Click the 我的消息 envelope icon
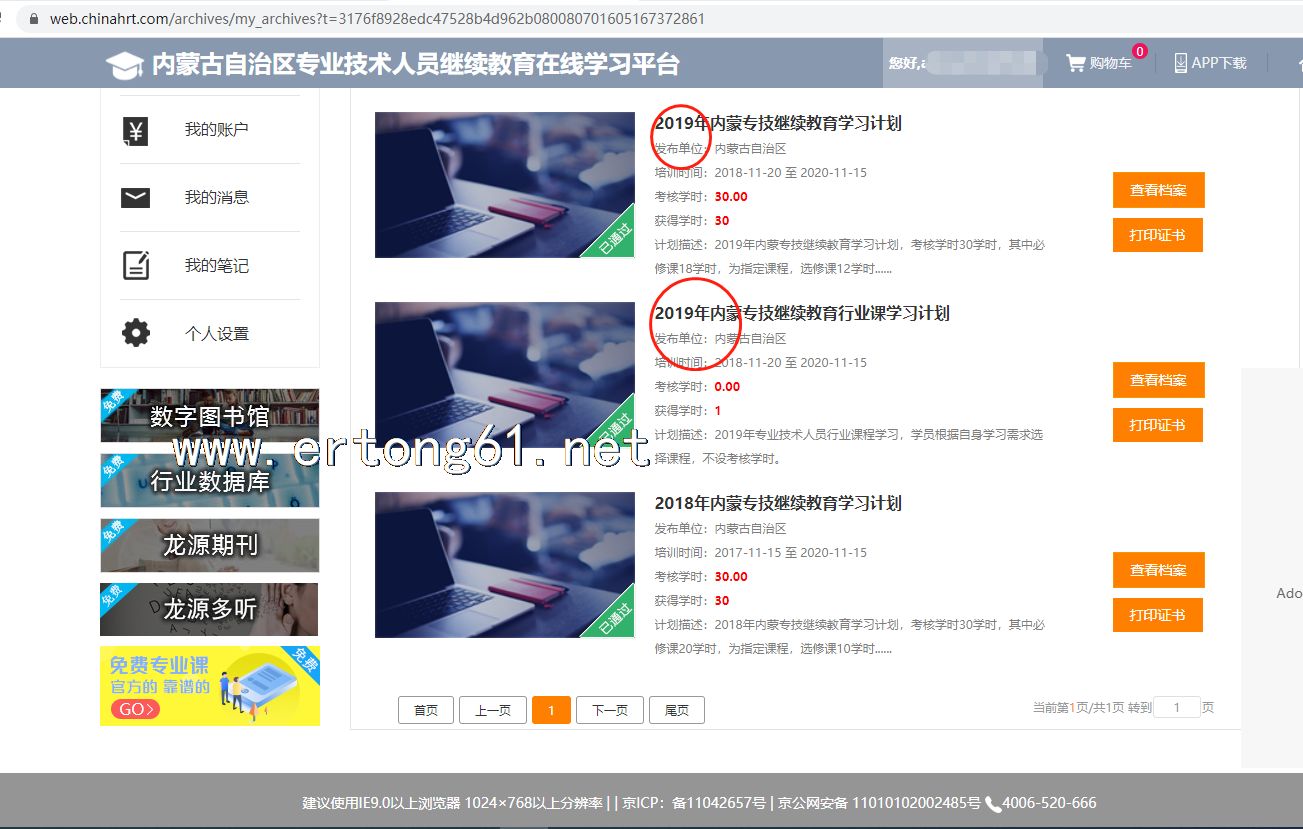The width and height of the screenshot is (1303, 829). (x=135, y=198)
